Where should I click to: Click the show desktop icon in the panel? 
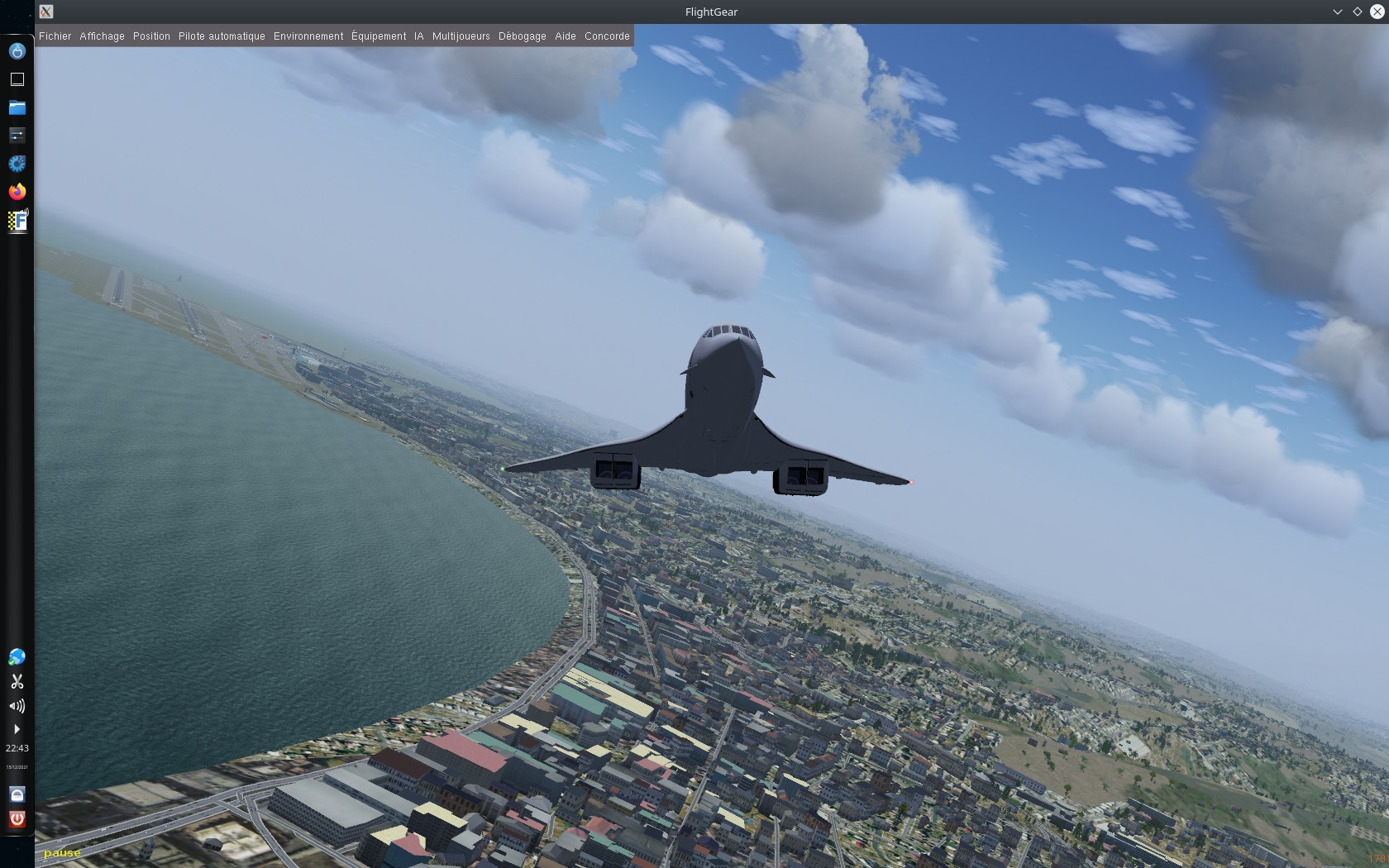pyautogui.click(x=17, y=79)
